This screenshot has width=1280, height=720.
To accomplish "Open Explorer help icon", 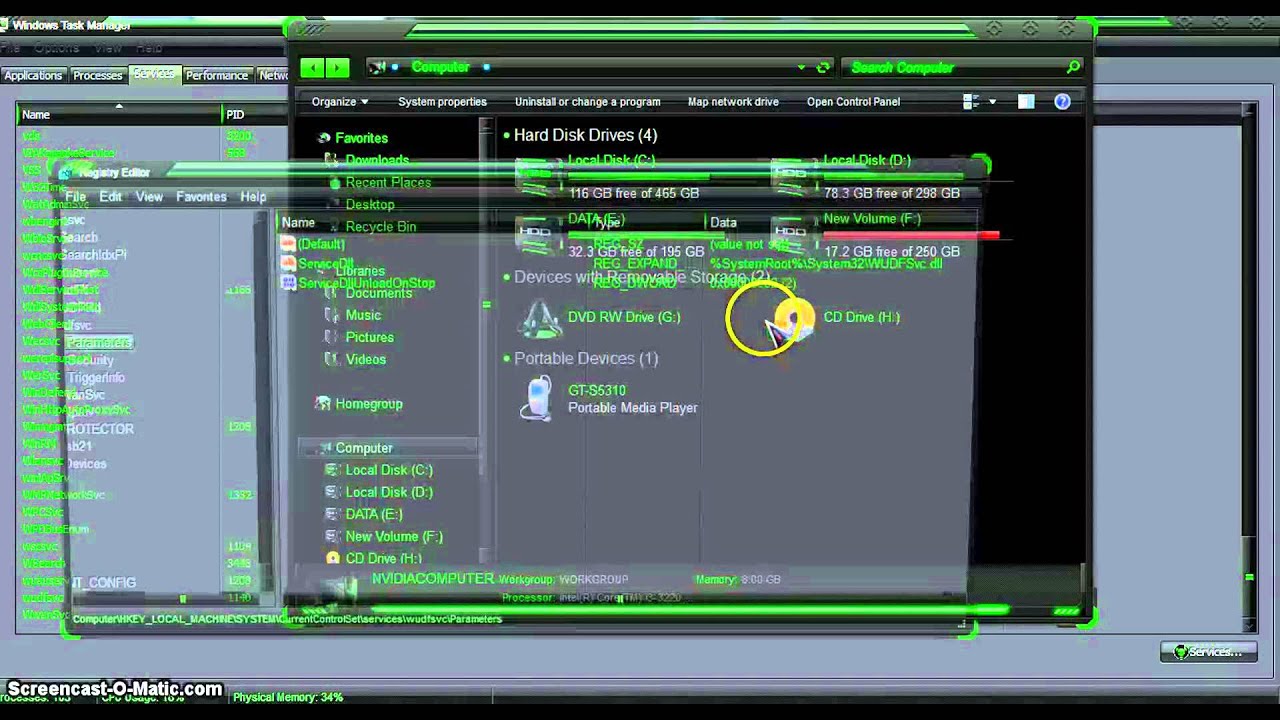I will pos(1062,101).
